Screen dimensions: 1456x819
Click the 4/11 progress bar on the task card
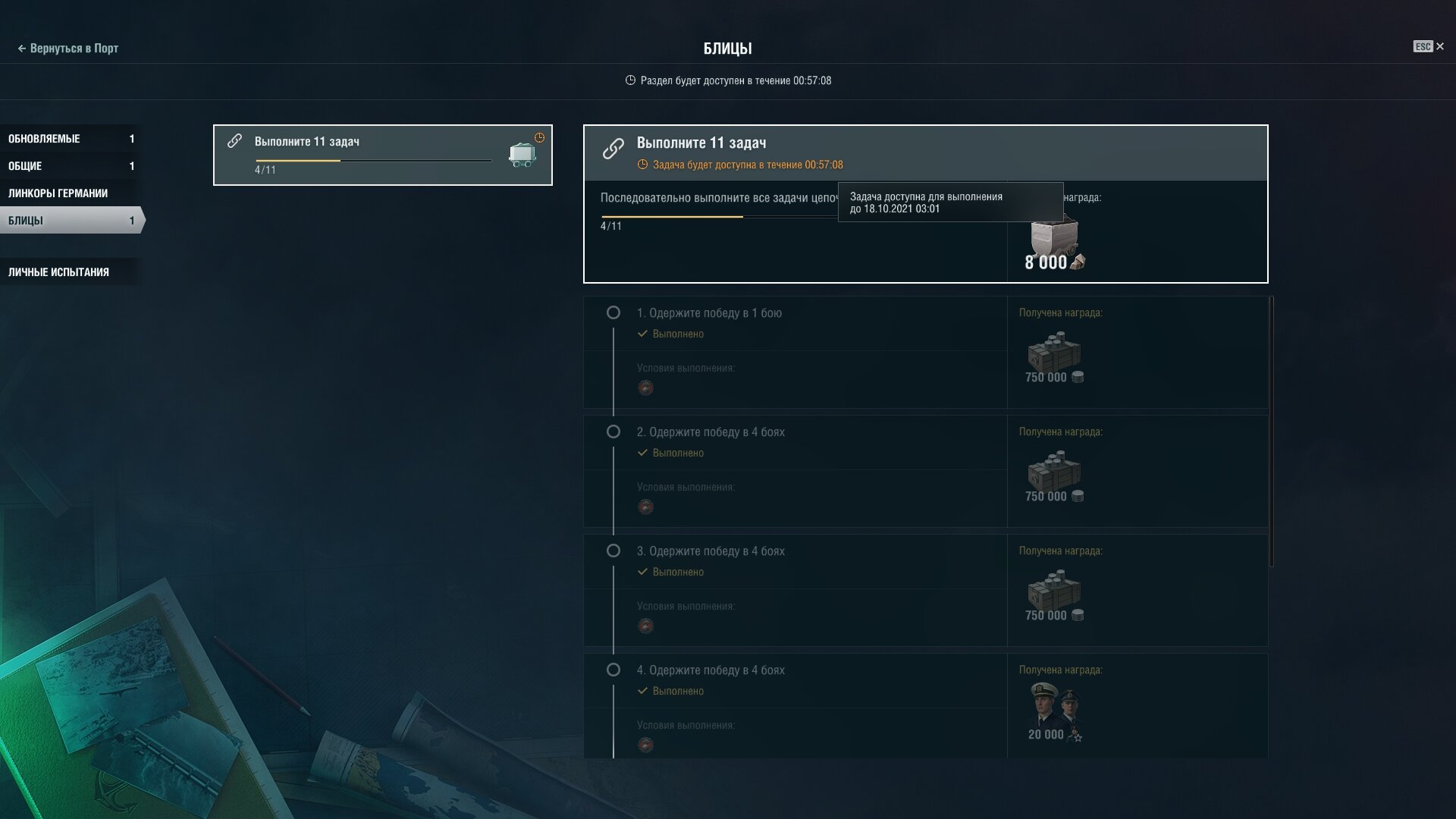pyautogui.click(x=373, y=161)
